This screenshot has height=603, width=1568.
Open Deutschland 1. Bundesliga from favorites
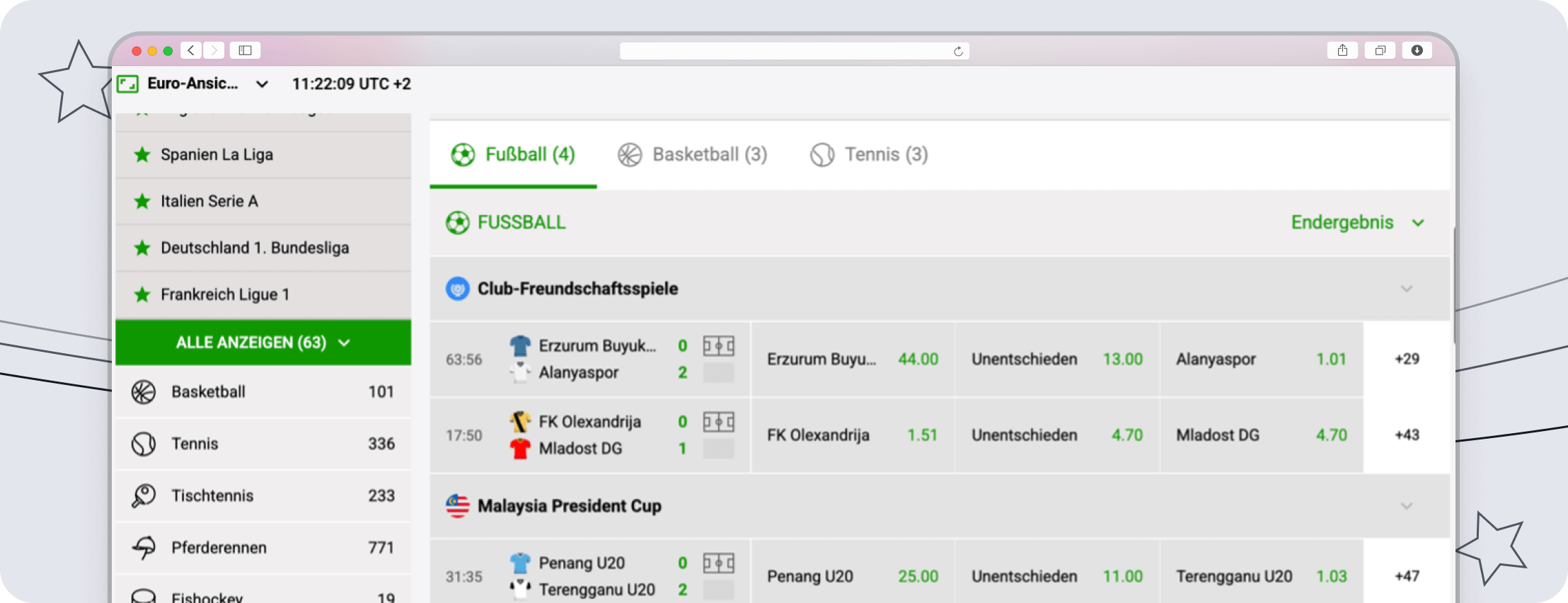tap(263, 248)
